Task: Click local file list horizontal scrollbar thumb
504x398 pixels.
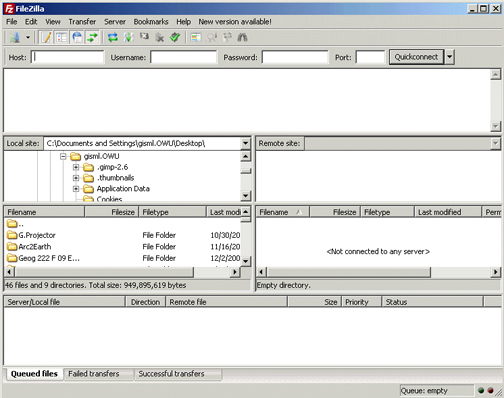Action: [x=104, y=272]
